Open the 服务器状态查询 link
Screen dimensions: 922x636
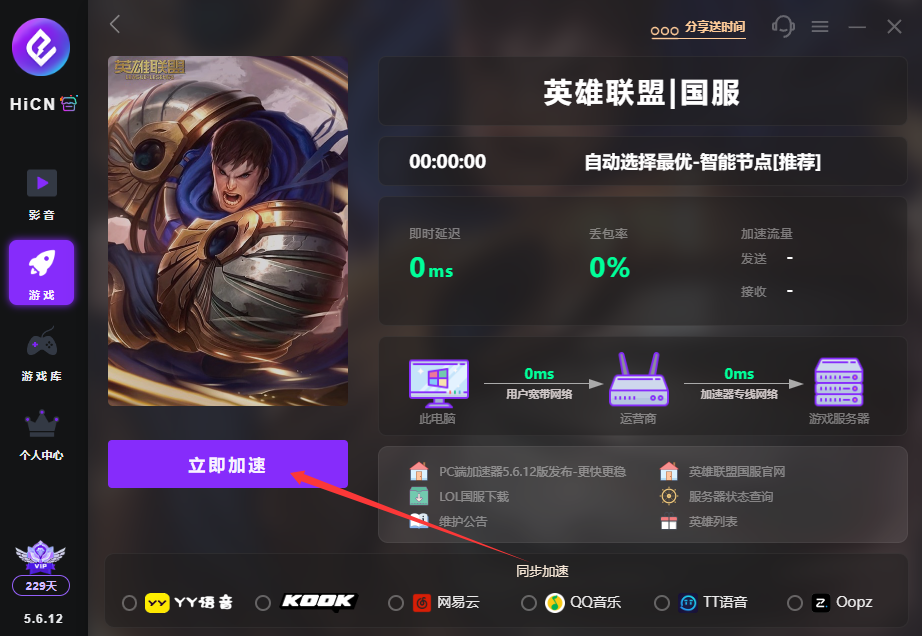coord(731,497)
